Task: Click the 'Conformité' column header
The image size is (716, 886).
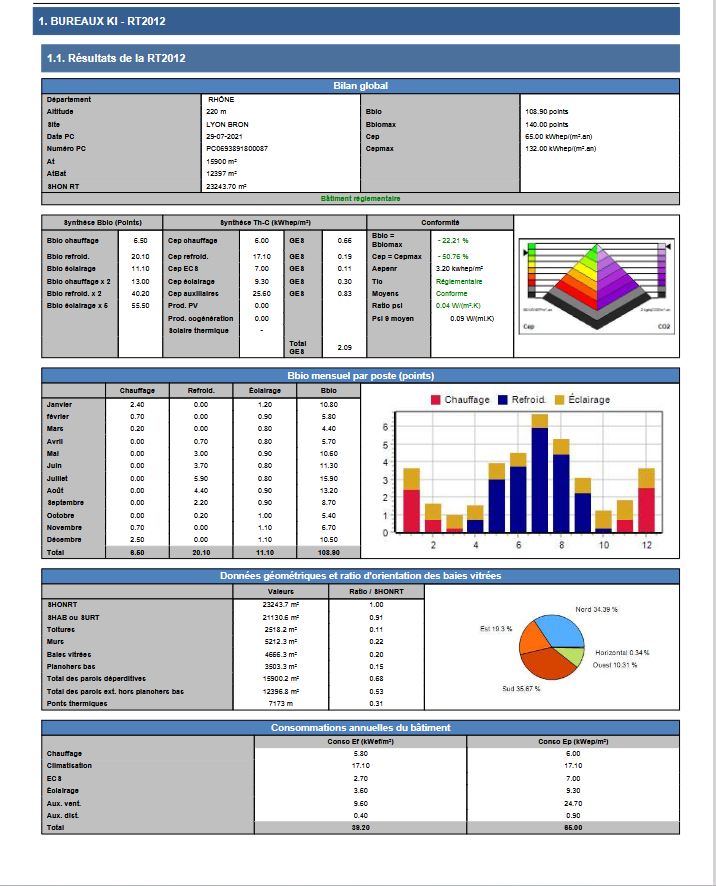Action: pos(440,223)
